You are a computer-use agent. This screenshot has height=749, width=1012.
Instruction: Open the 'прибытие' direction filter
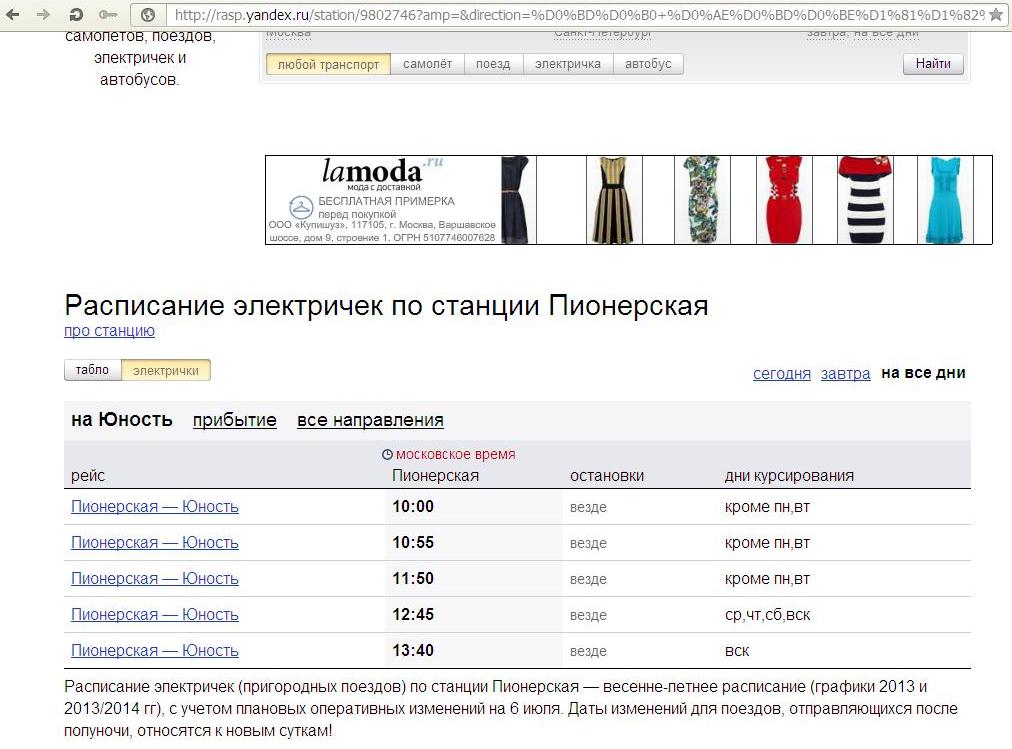[x=234, y=420]
